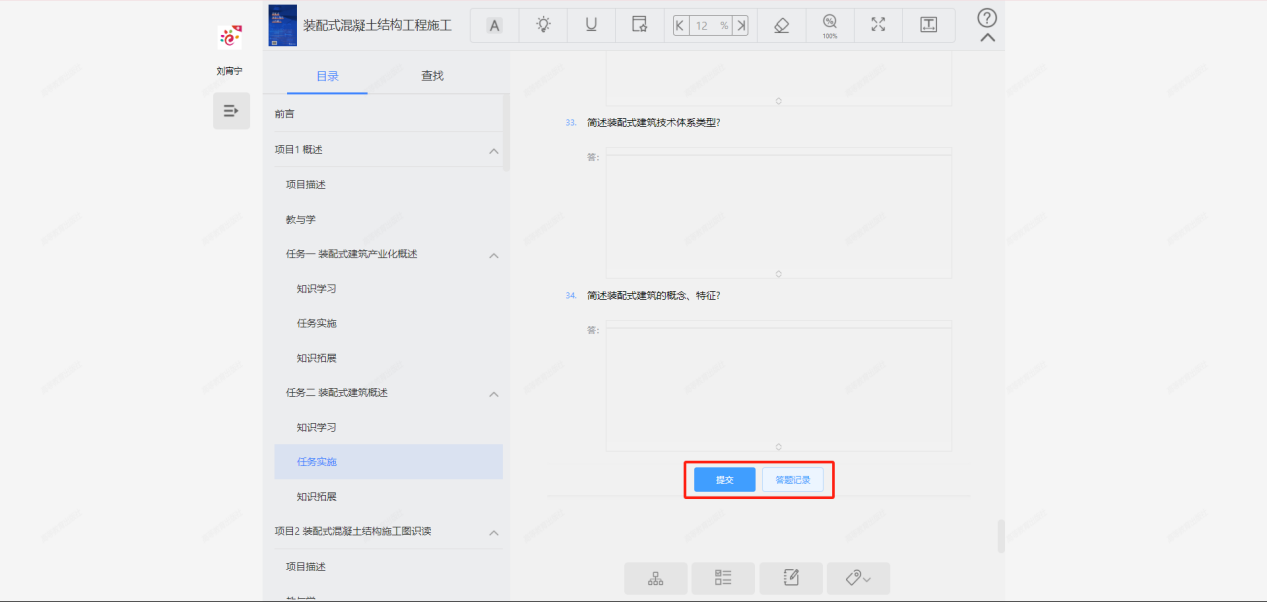Collapse the top toolbar with up chevron
1267x602 pixels.
987,38
